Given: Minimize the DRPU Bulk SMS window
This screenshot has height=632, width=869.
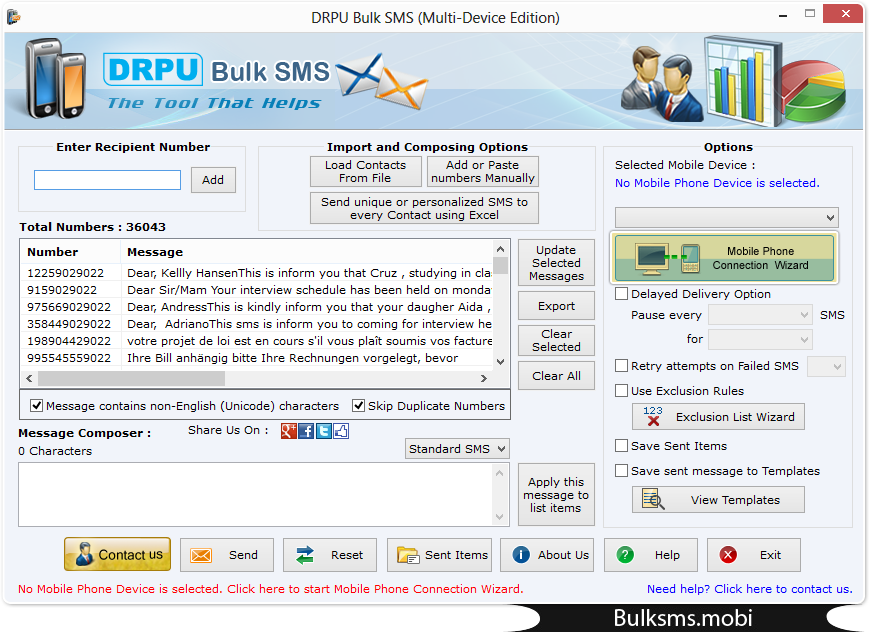Looking at the screenshot, I should point(783,14).
